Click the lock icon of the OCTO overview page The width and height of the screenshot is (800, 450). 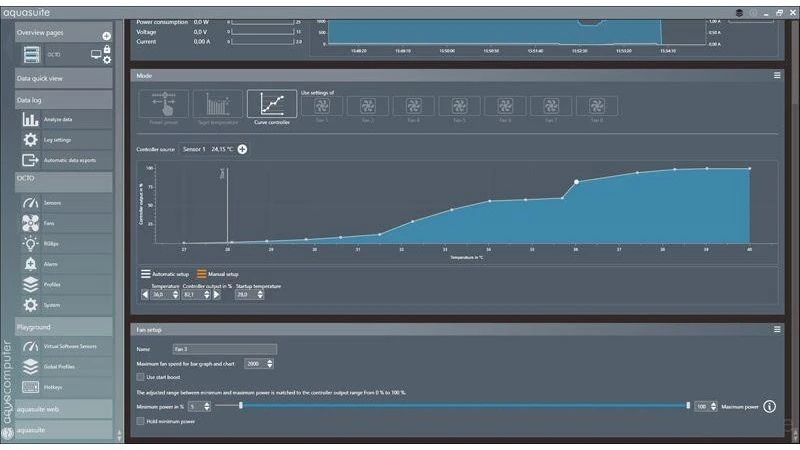[x=107, y=49]
